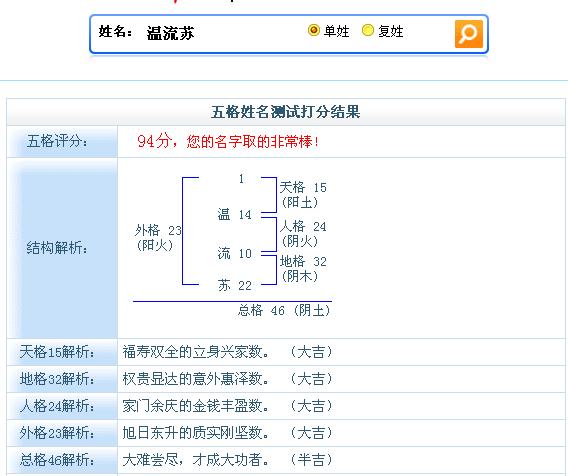568x476 pixels.
Task: Click the 五格评分 label cell
Action: pos(62,141)
